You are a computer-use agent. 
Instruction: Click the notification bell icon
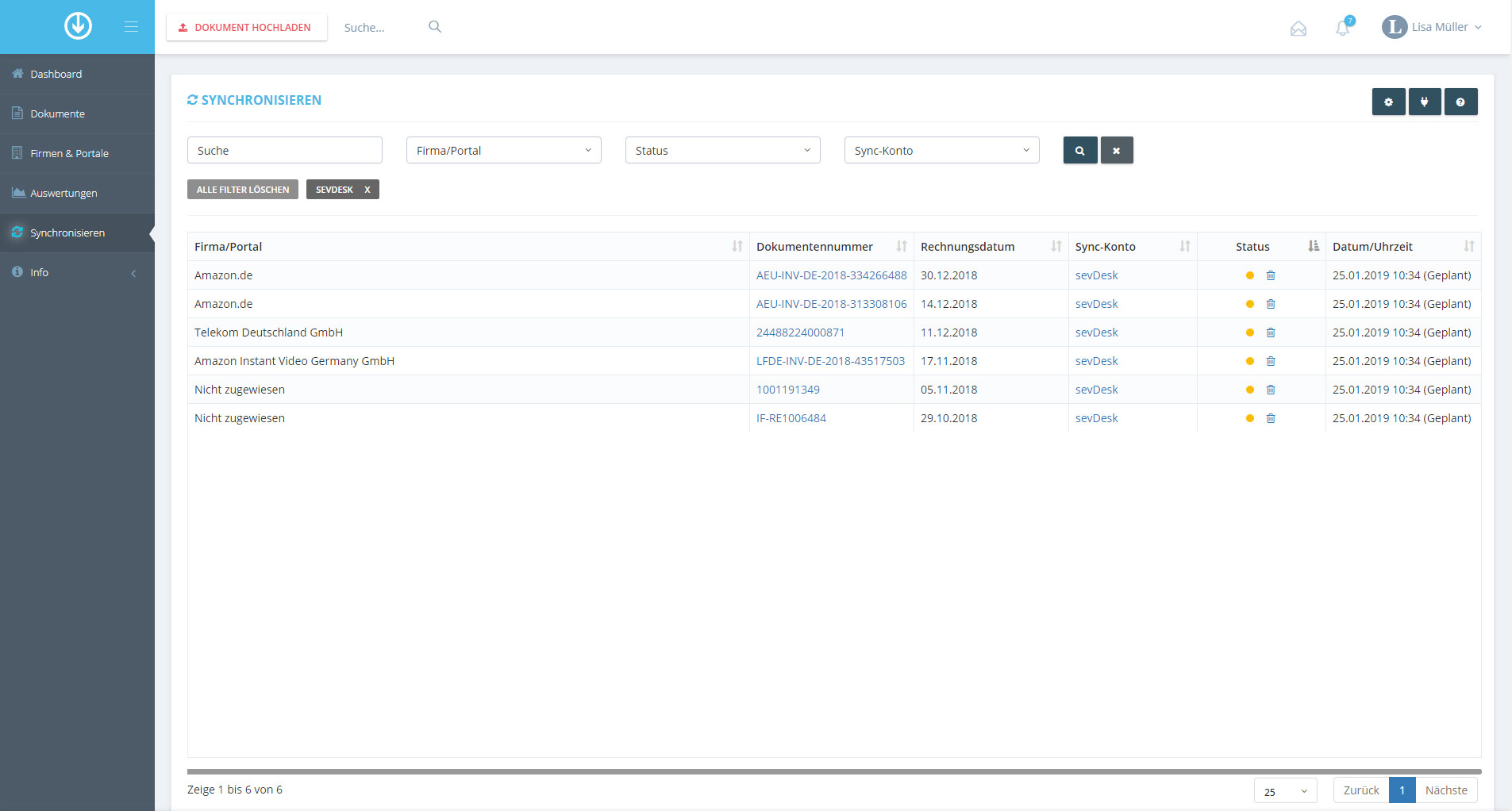pyautogui.click(x=1343, y=28)
